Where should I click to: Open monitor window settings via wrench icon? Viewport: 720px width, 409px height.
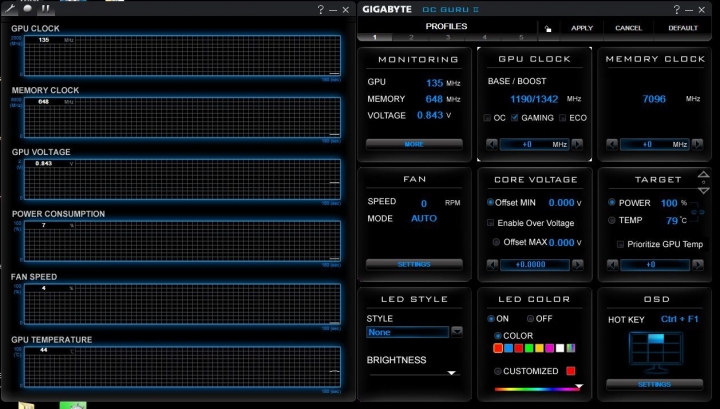point(10,8)
